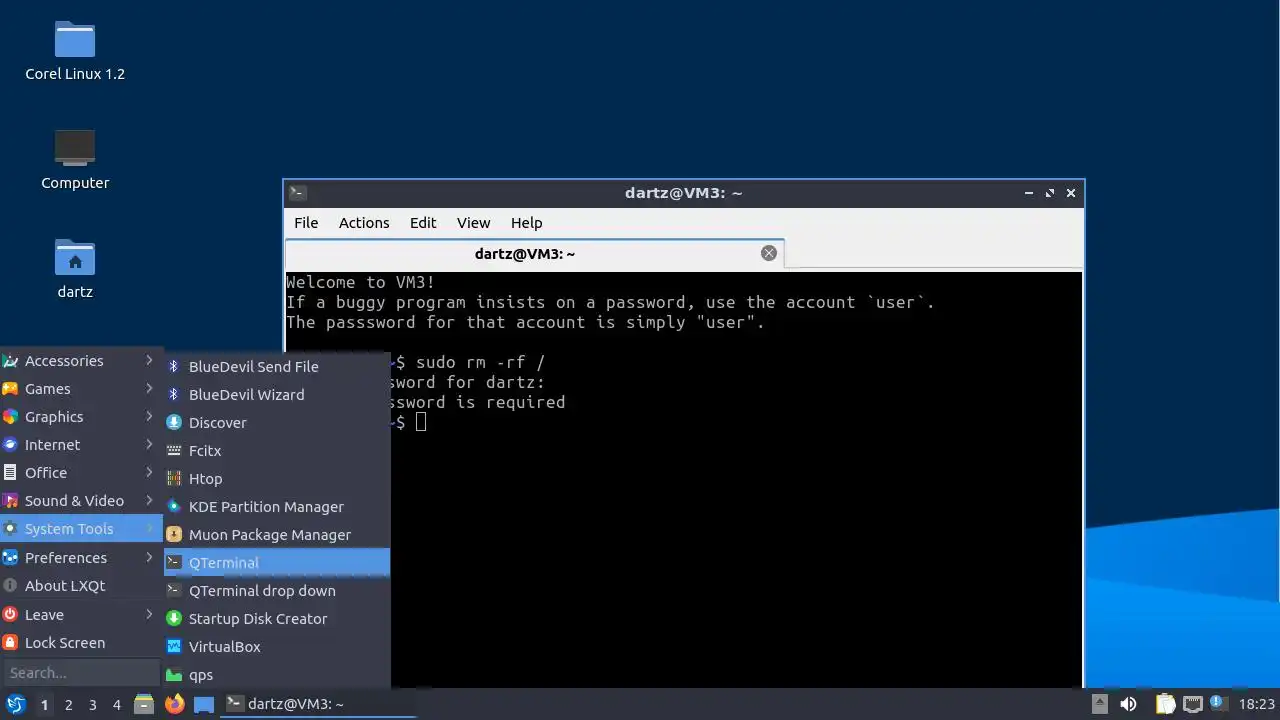The image size is (1280, 720).
Task: Click the 18:23 panel clock
Action: 1257,705
